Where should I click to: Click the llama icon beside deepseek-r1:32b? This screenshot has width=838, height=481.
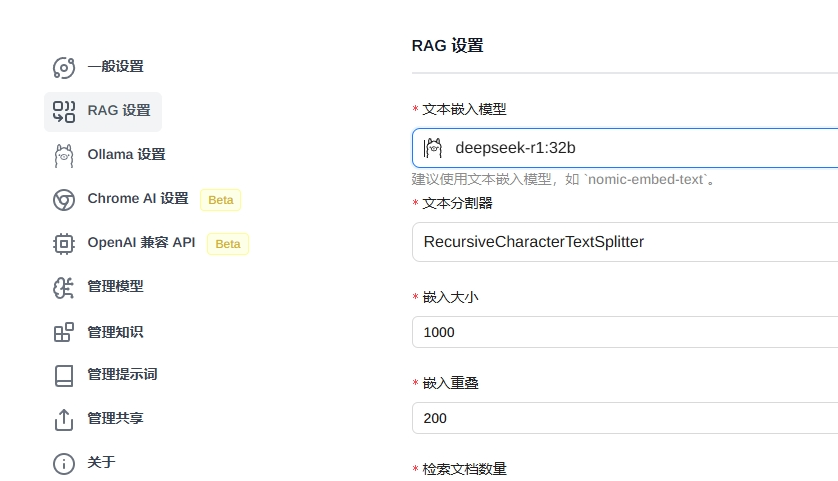tap(433, 148)
